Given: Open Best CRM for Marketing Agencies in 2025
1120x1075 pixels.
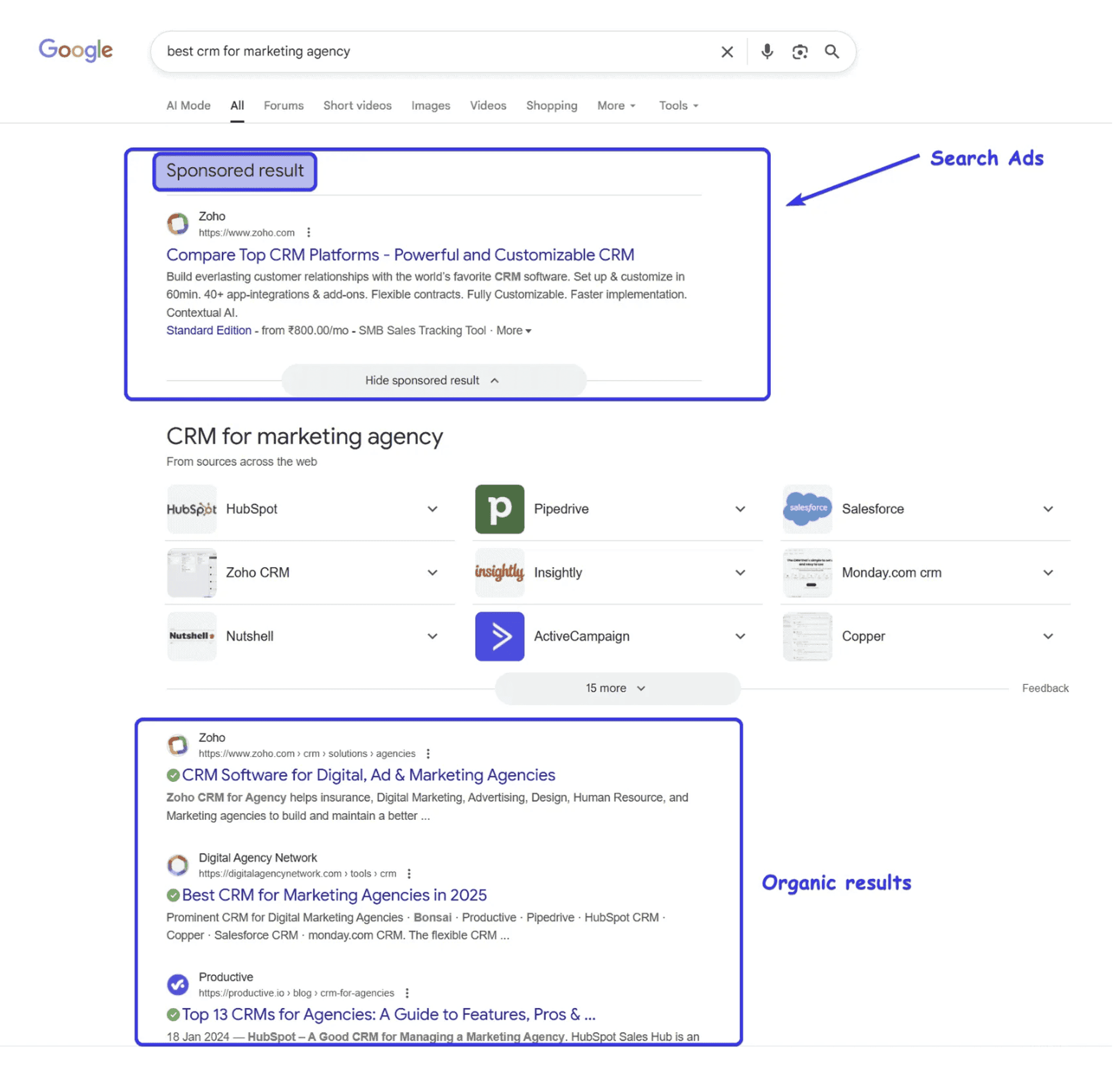Looking at the screenshot, I should pyautogui.click(x=334, y=895).
